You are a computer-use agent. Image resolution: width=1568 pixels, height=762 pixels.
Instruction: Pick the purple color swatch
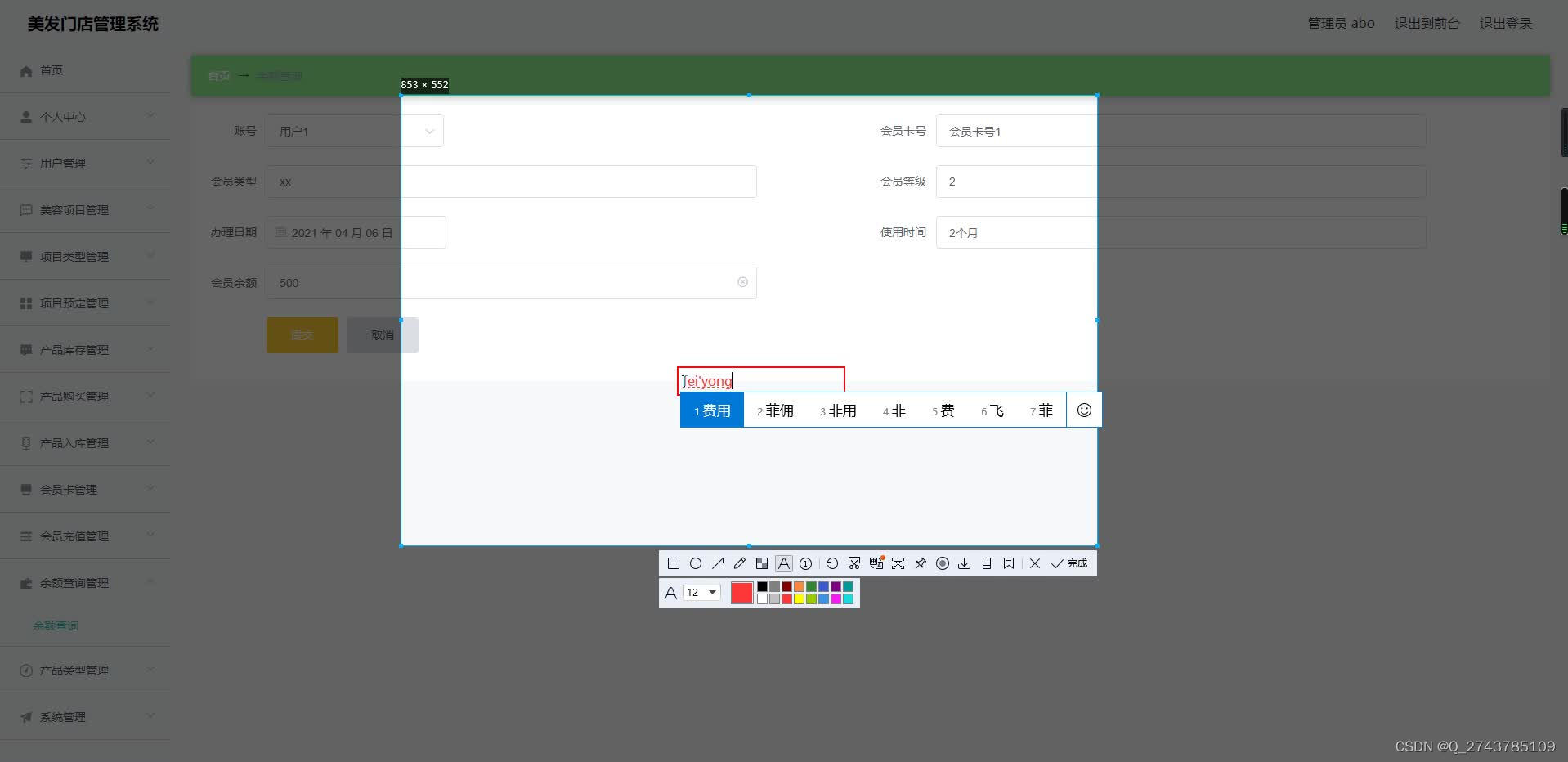pyautogui.click(x=836, y=586)
